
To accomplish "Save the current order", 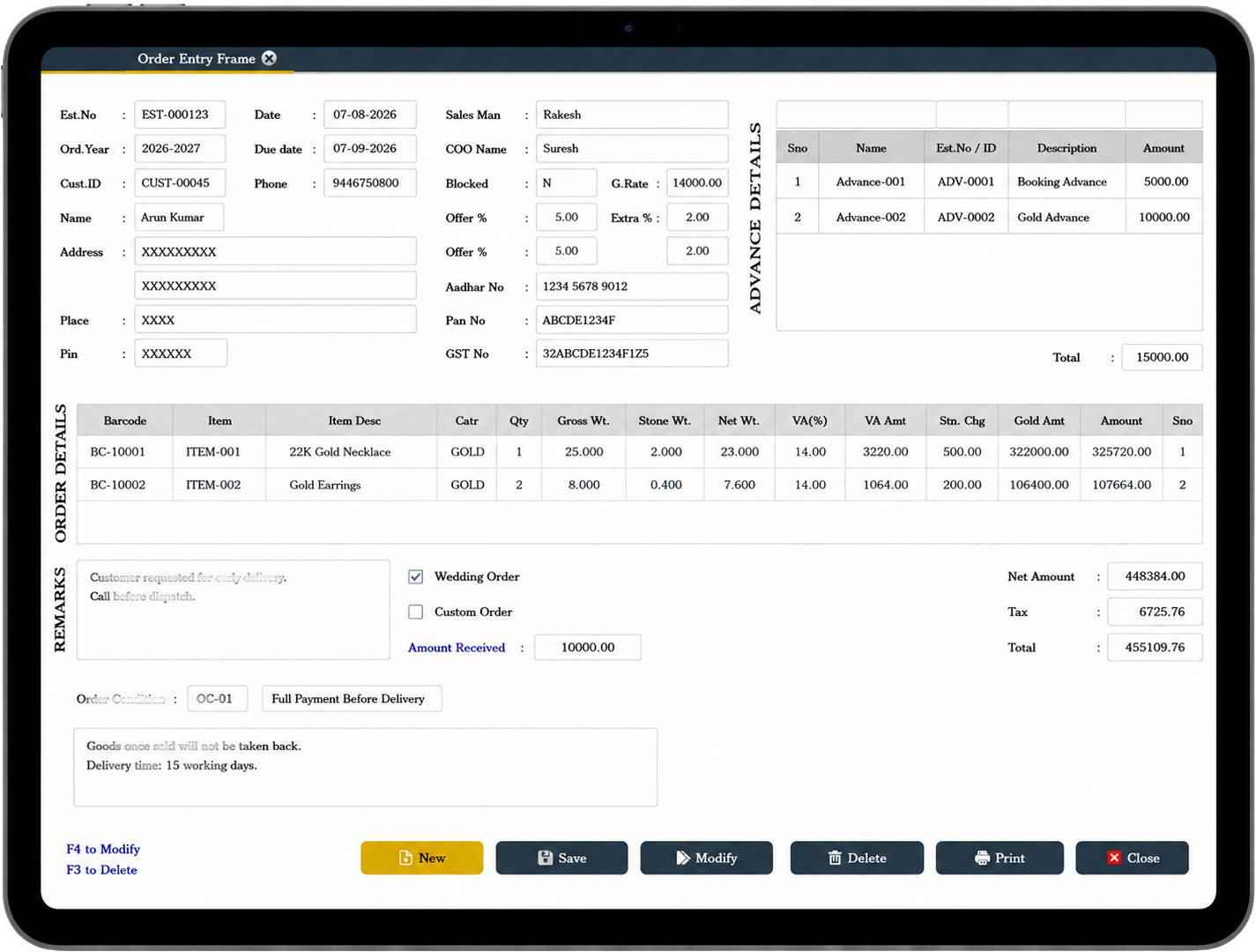I will click(x=561, y=858).
